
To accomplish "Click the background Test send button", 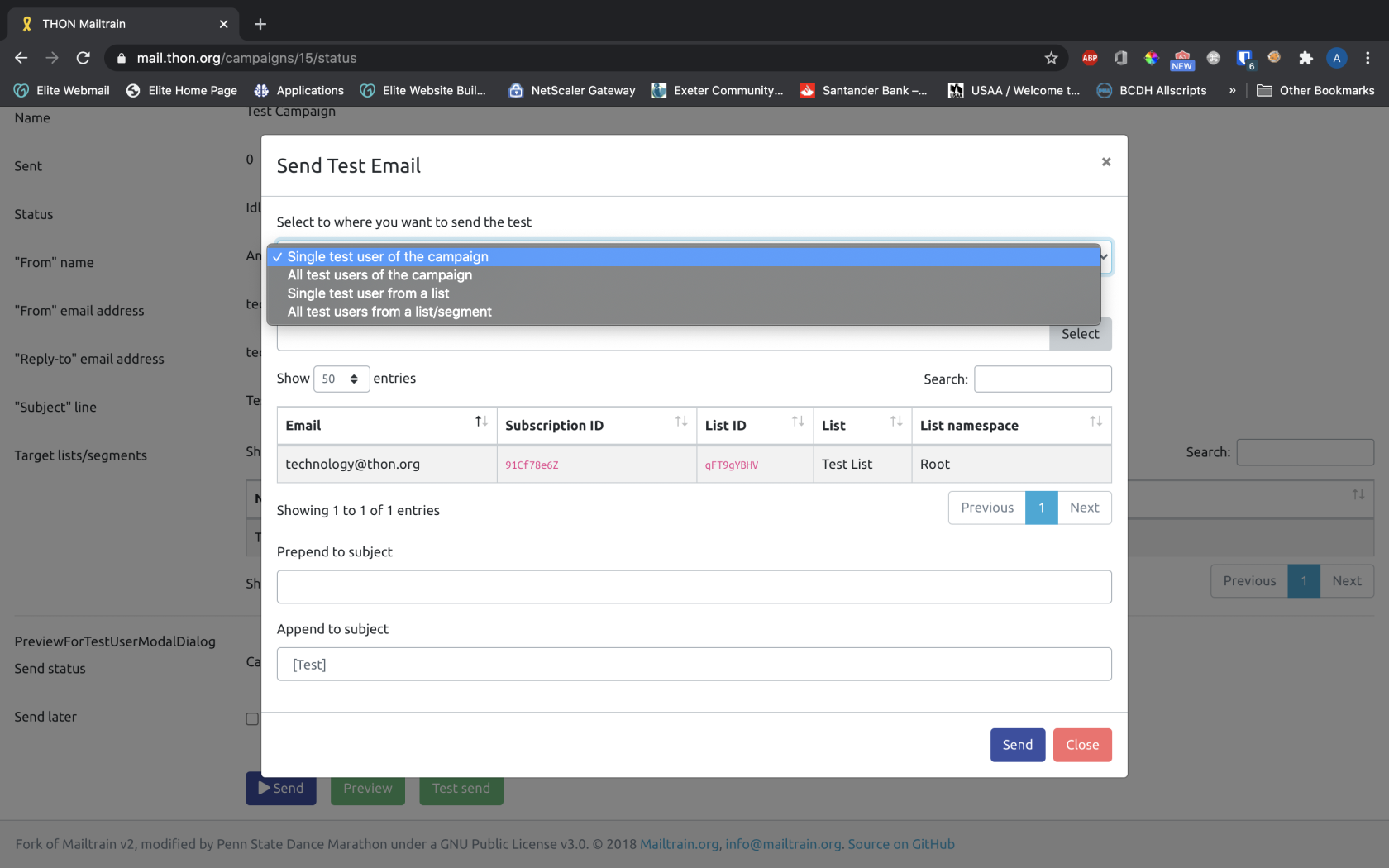I will (x=461, y=789).
